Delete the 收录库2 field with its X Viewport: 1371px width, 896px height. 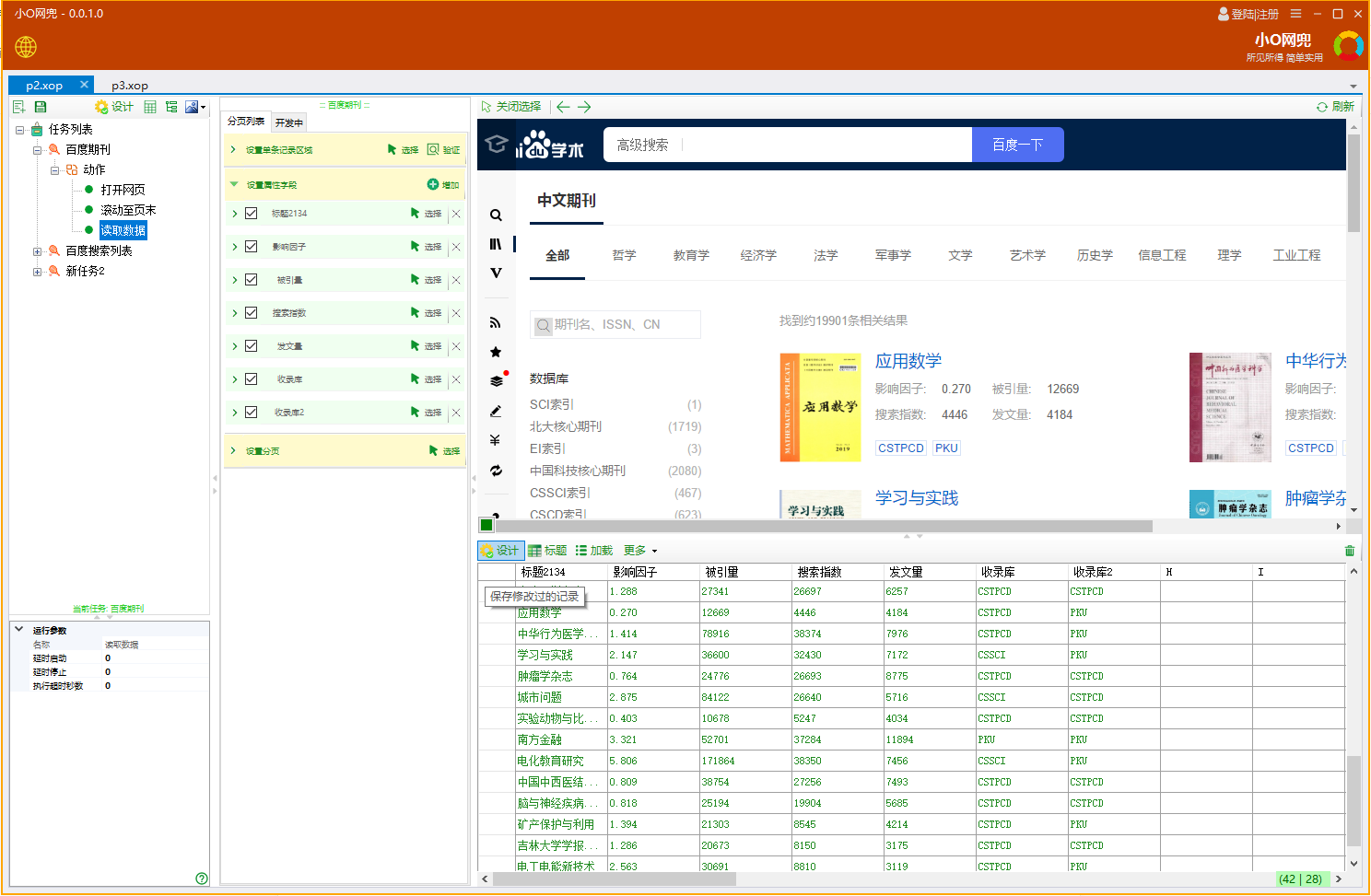(x=456, y=413)
